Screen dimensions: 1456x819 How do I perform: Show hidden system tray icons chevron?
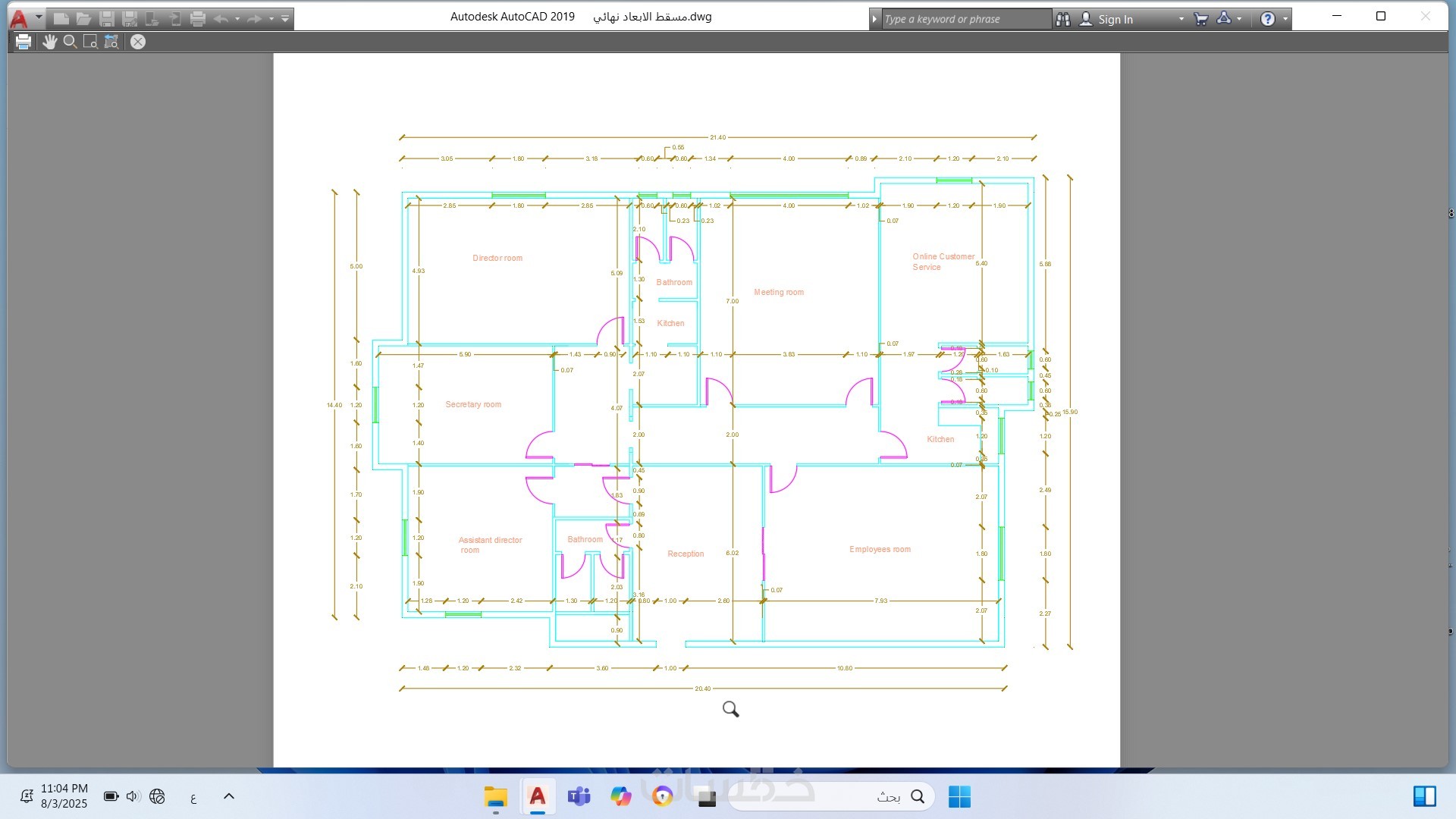(229, 796)
